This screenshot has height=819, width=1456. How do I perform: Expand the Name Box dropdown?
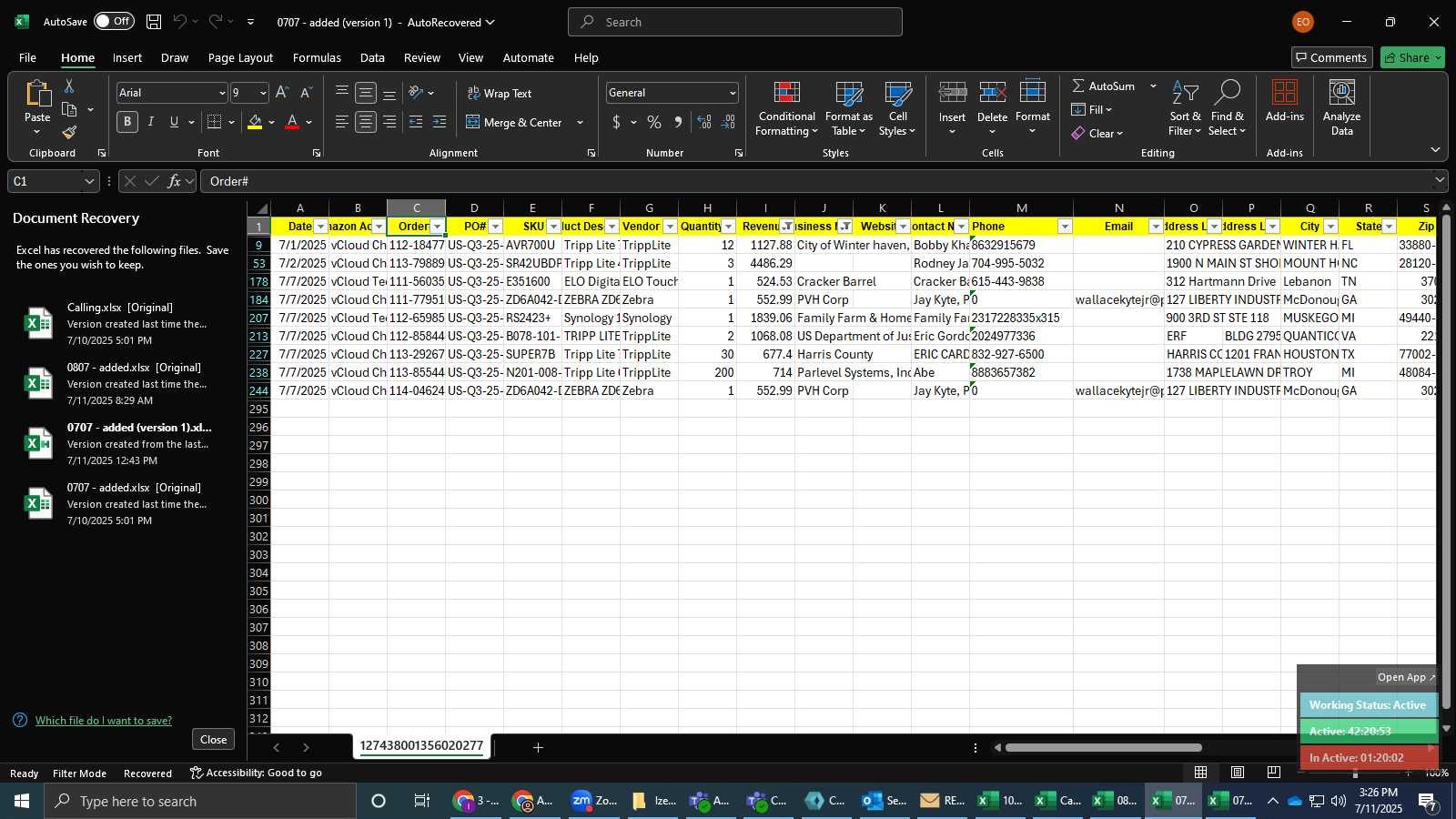point(89,181)
